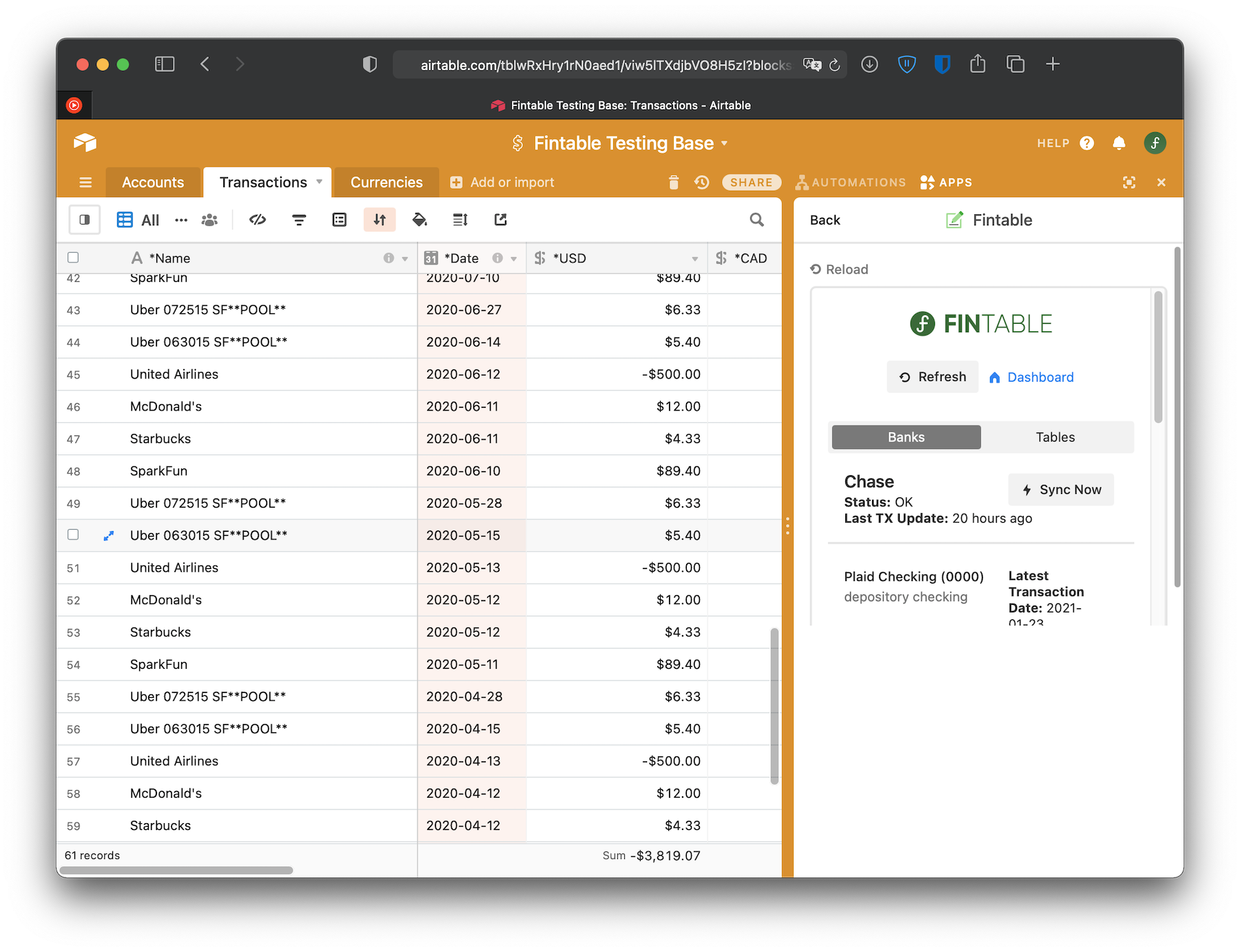Open the hide fields icon

(x=258, y=220)
